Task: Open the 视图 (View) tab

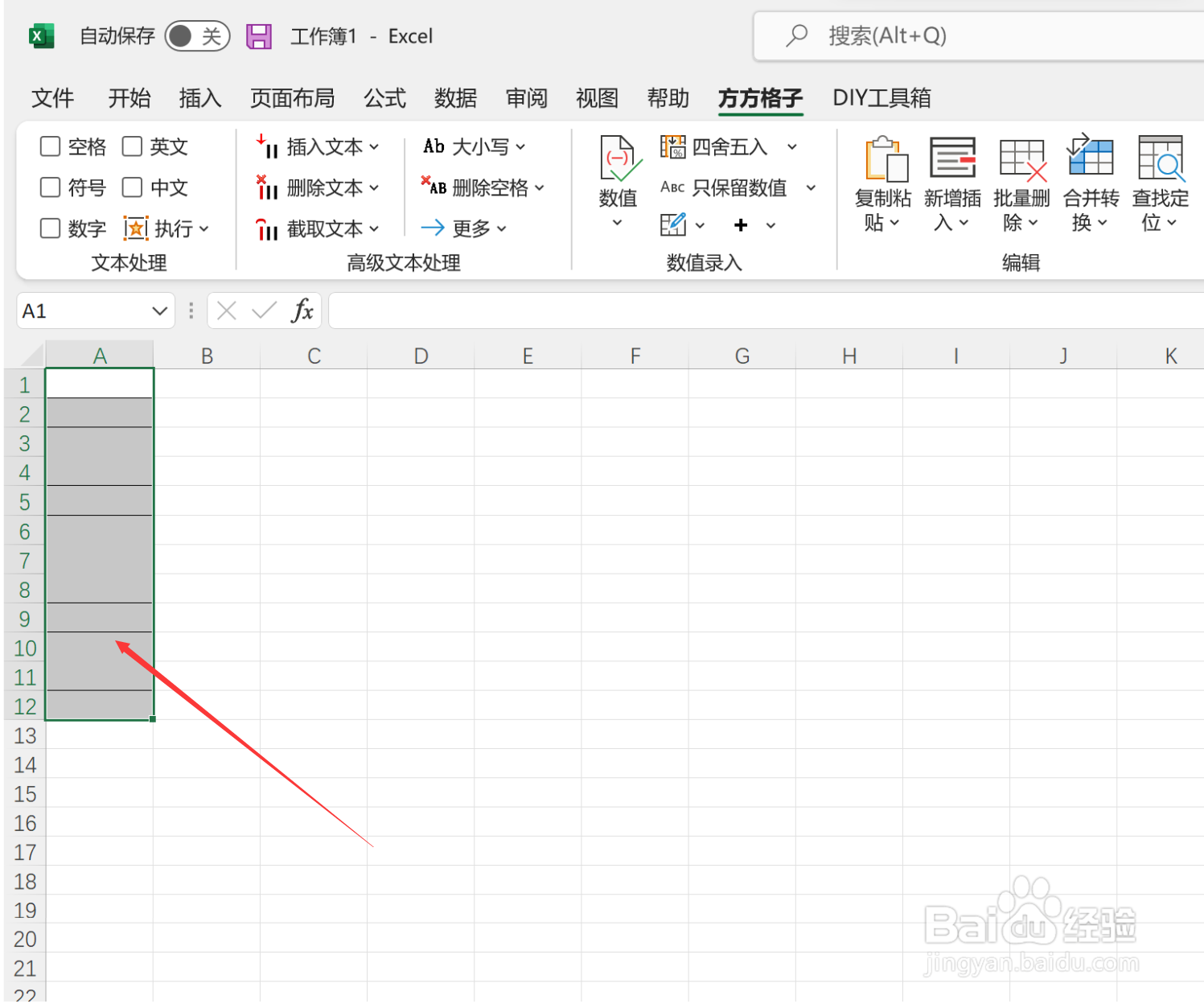Action: pyautogui.click(x=598, y=98)
